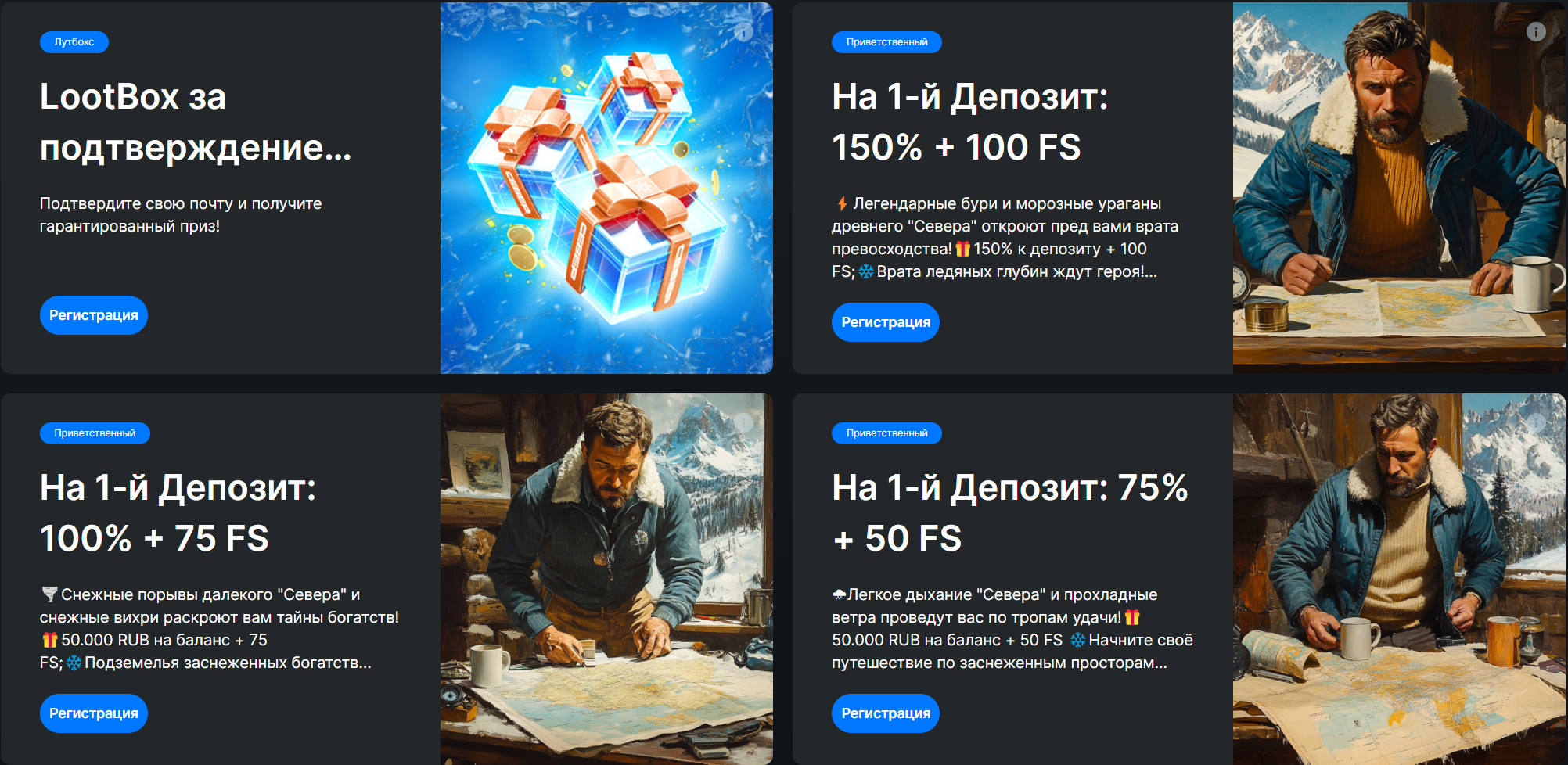Open info icon on LootBox gift image
1568x765 pixels.
(x=744, y=32)
